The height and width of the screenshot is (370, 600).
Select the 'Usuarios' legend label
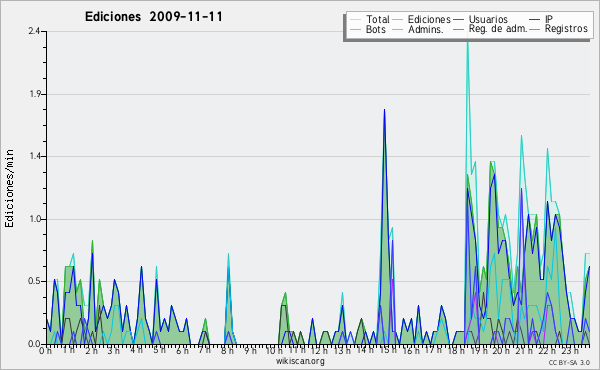click(x=488, y=19)
